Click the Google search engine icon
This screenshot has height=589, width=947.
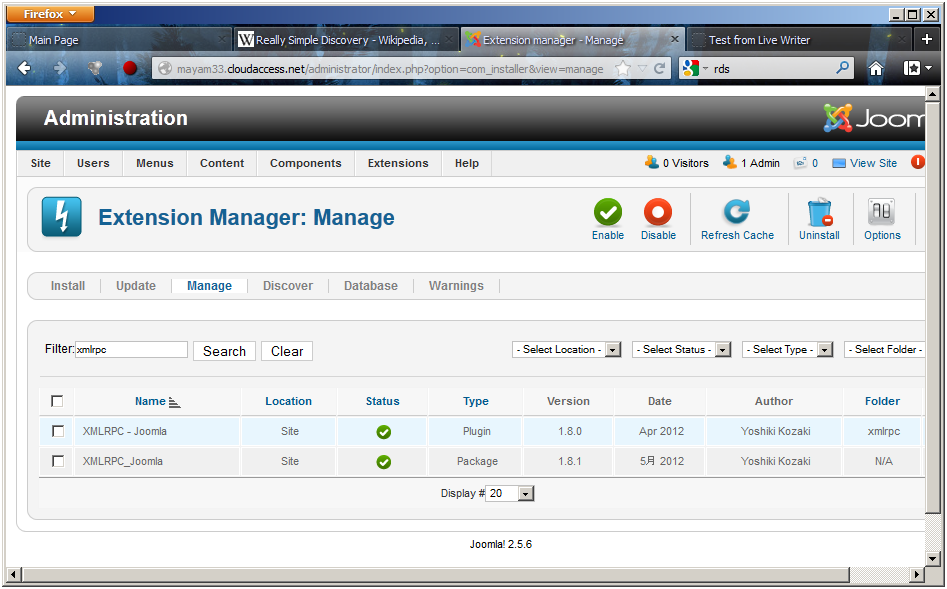690,68
